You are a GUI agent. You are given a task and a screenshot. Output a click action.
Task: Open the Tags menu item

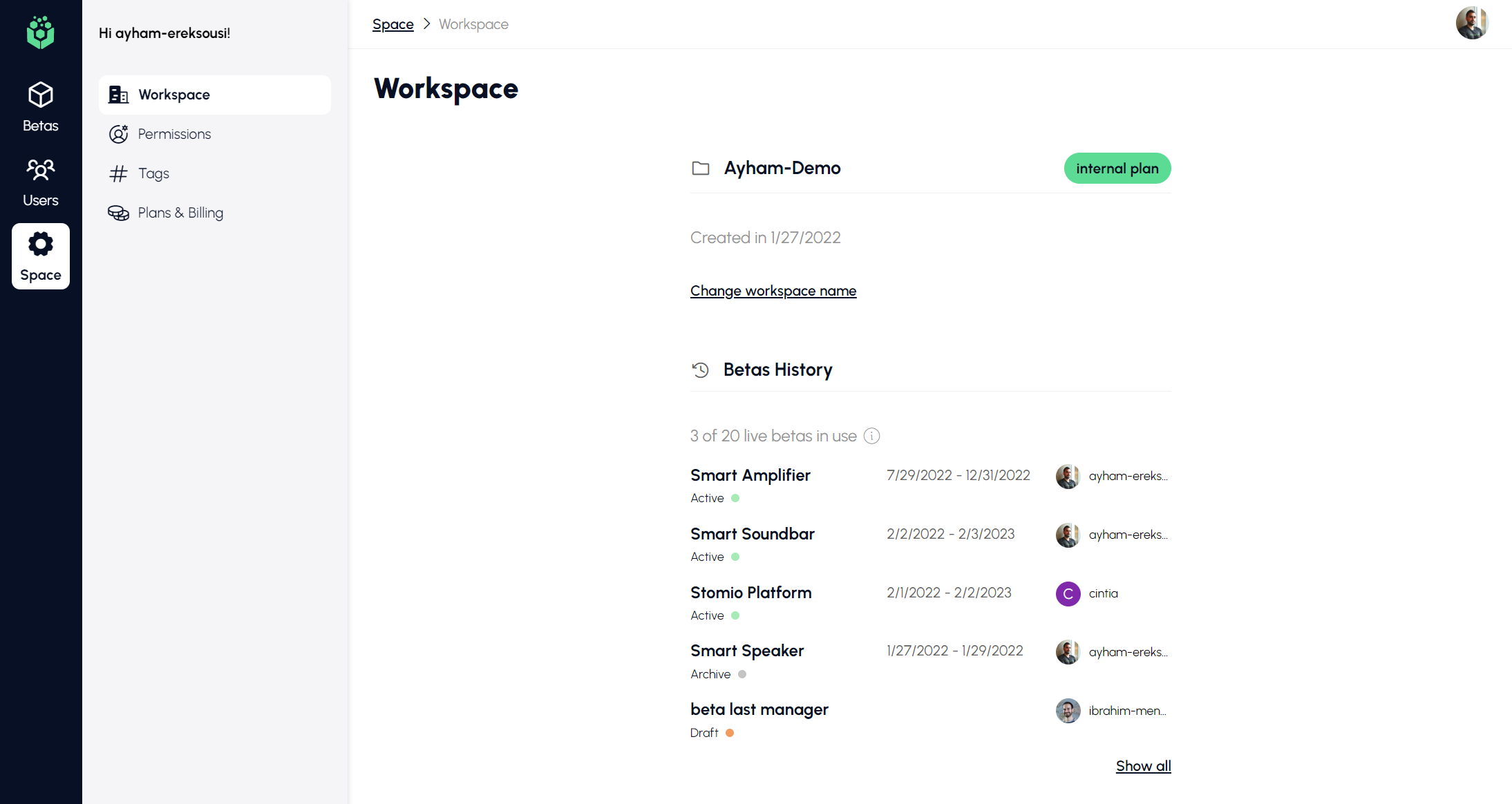[x=153, y=173]
